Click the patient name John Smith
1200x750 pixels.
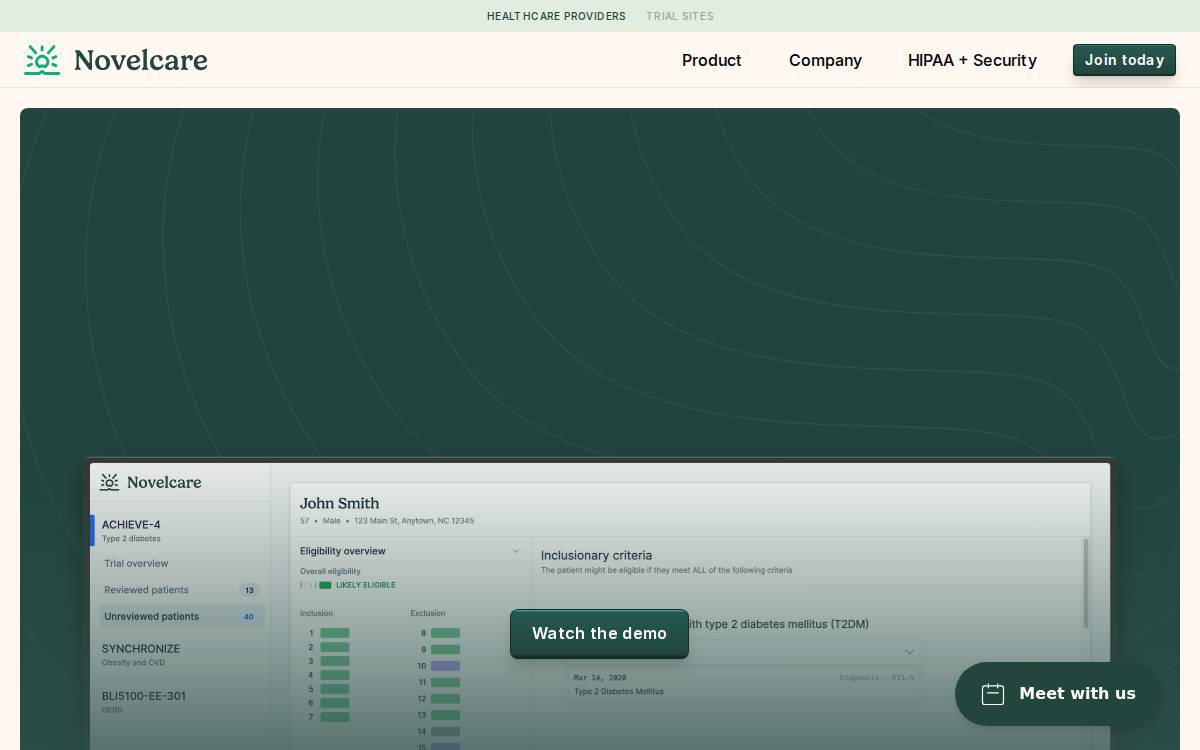pos(340,503)
